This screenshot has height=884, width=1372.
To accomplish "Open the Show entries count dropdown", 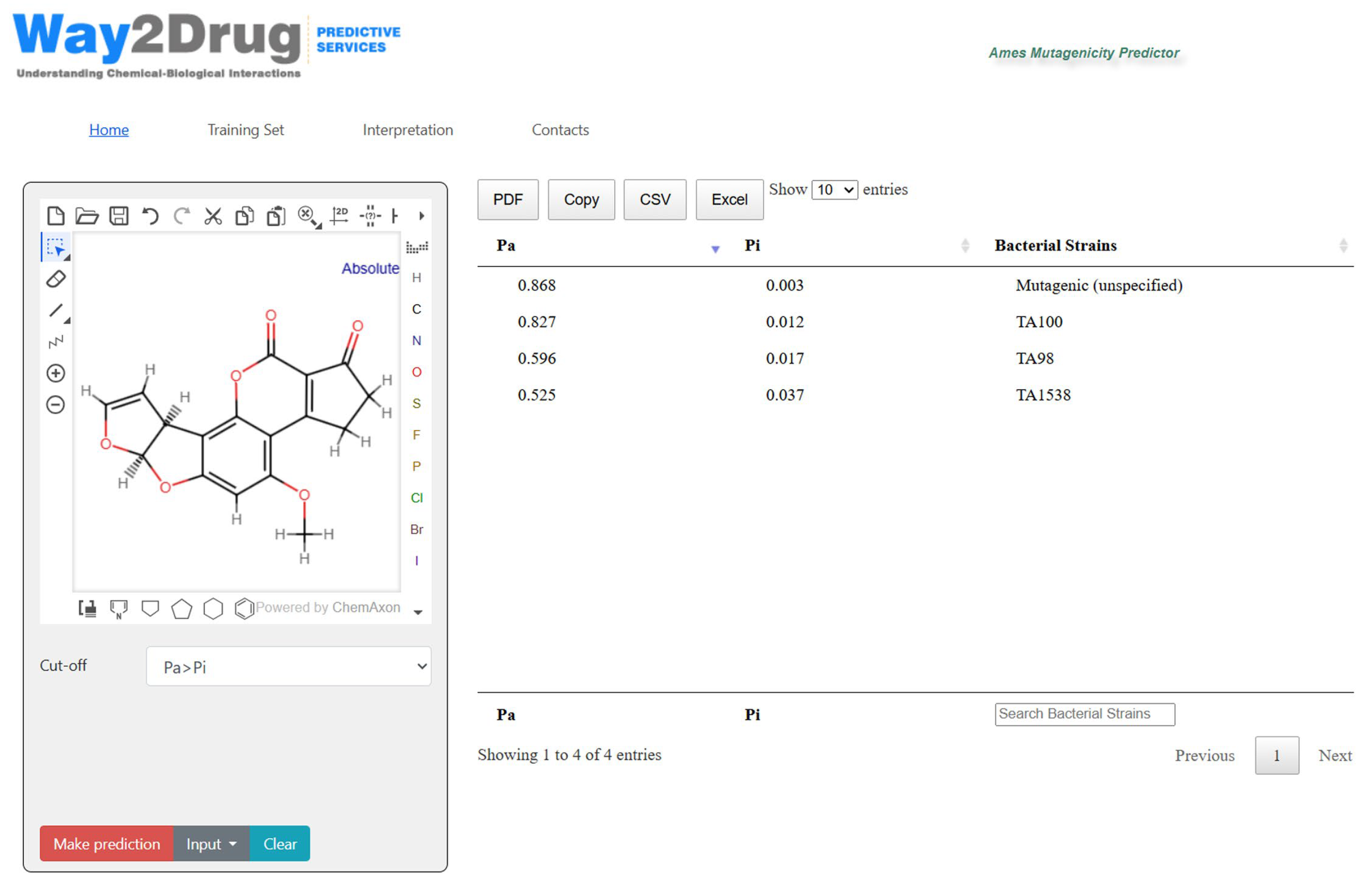I will coord(834,190).
